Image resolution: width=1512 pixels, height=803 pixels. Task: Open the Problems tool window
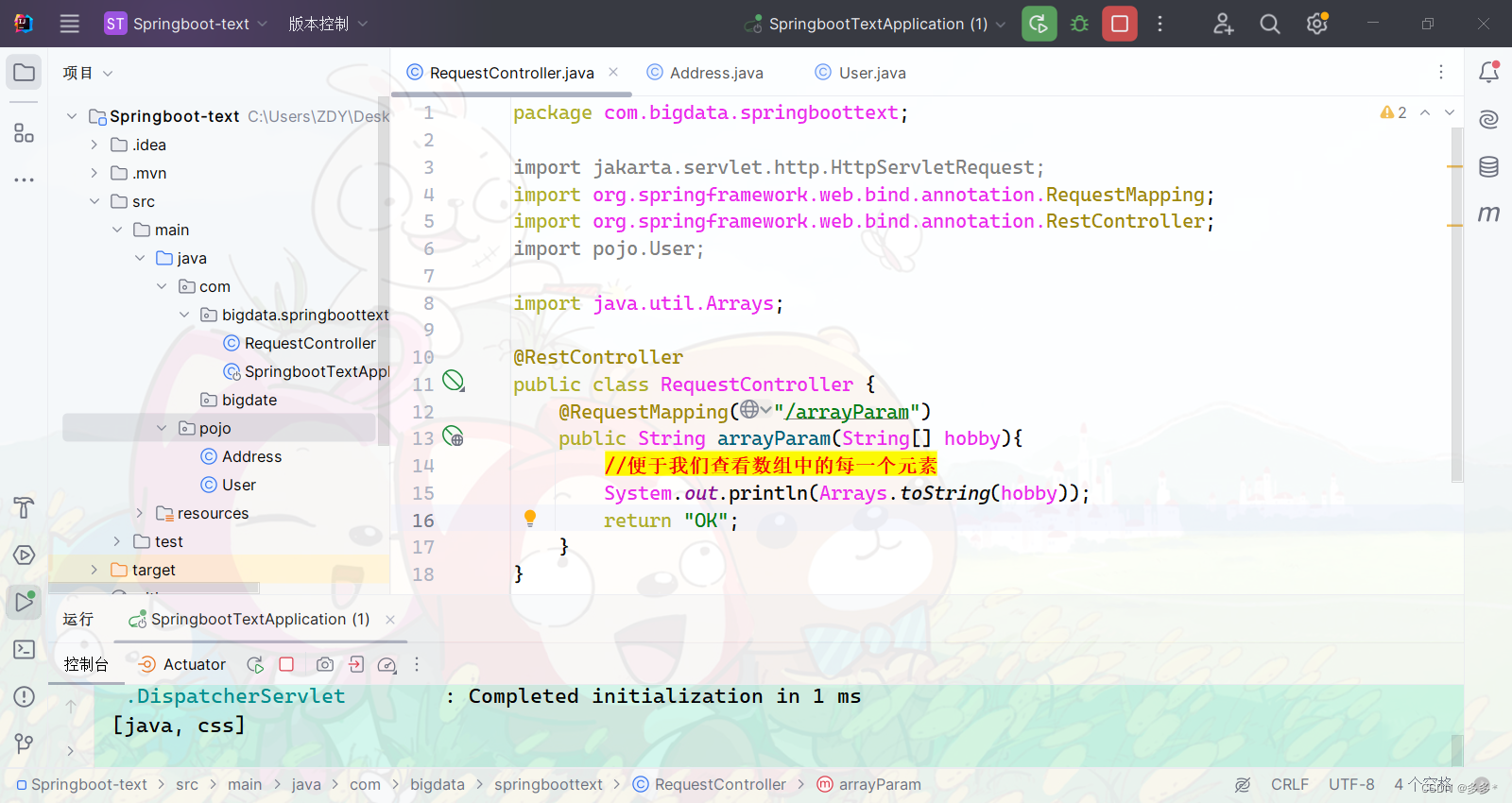click(25, 696)
